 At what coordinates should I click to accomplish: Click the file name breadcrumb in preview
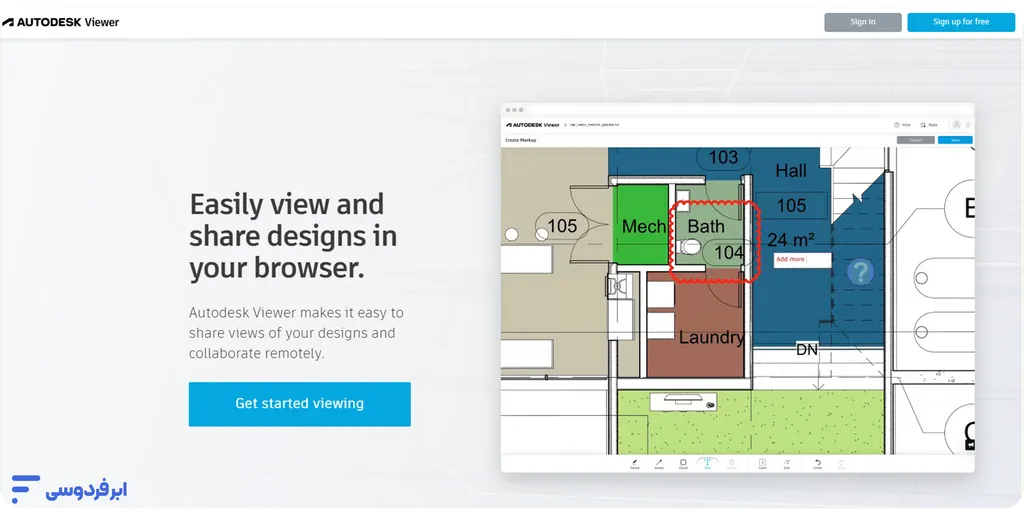(x=594, y=125)
